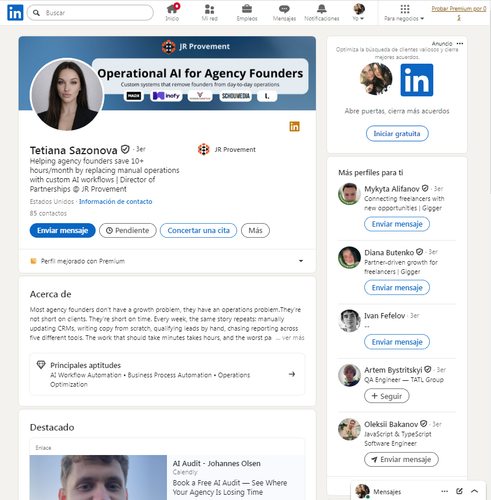Click the Pendiente button
Viewport: 491px width, 500px height.
128,230
